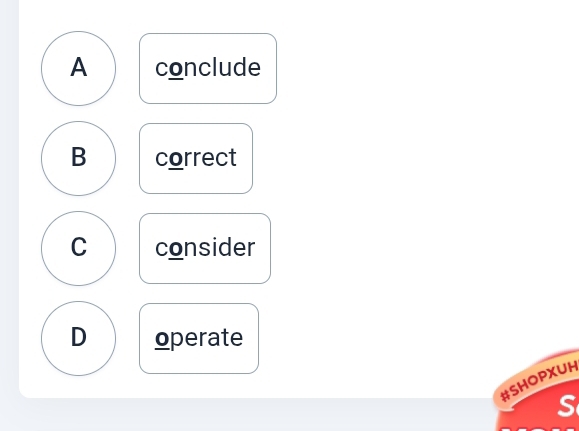Tap the letter C inside its circle
This screenshot has width=579, height=431.
(x=78, y=247)
